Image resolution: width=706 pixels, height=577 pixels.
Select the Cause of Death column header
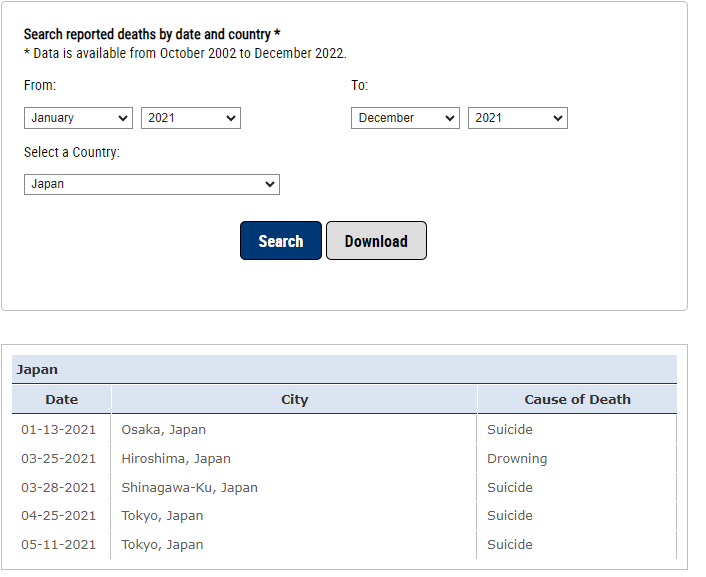click(x=577, y=399)
